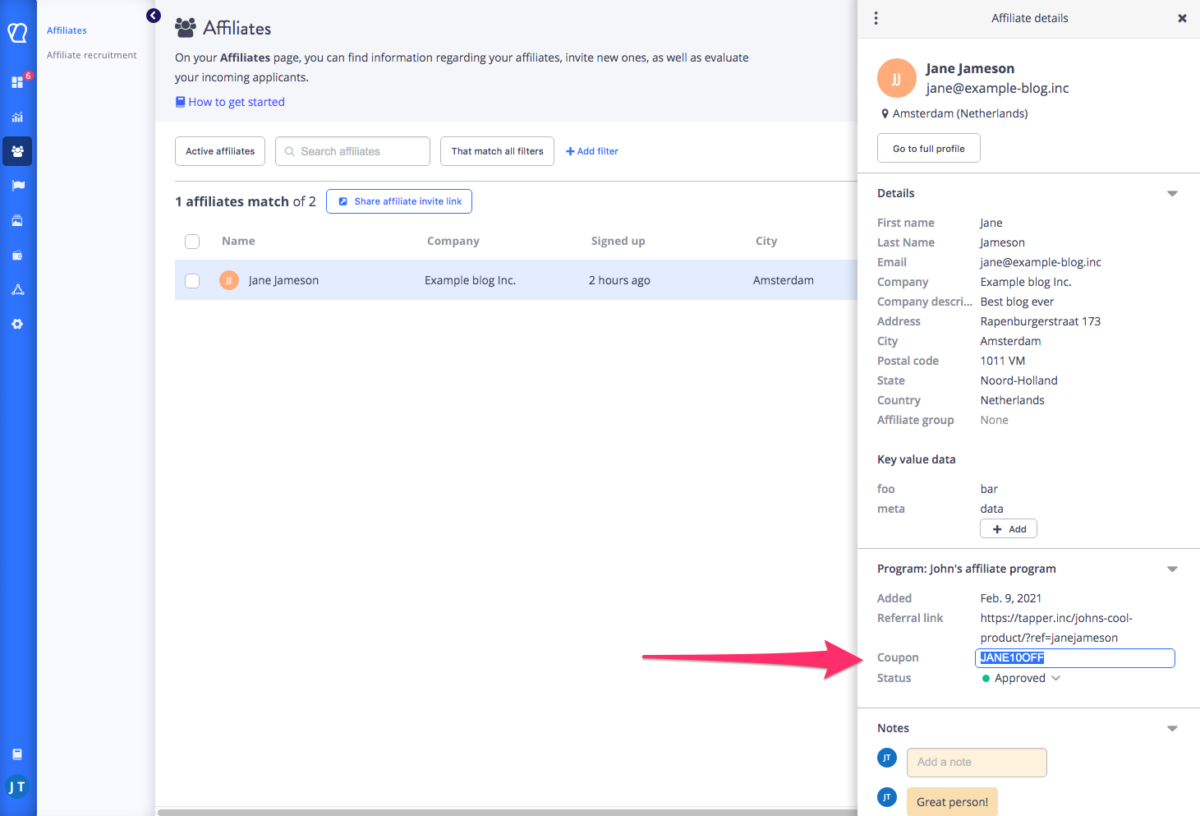Open the analytics chart icon in sidebar
This screenshot has height=816, width=1200.
tap(17, 116)
